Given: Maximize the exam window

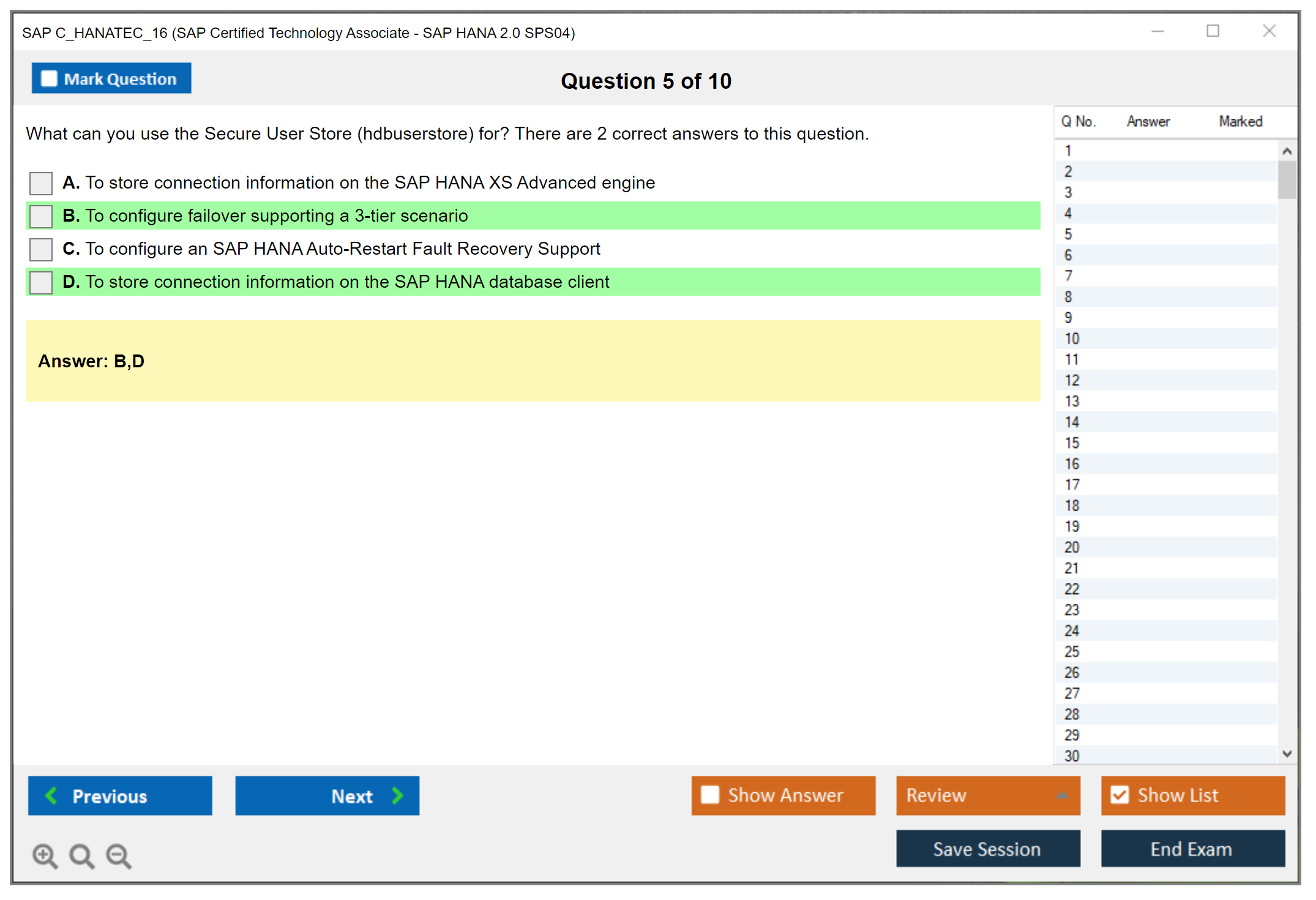Looking at the screenshot, I should pos(1213,31).
